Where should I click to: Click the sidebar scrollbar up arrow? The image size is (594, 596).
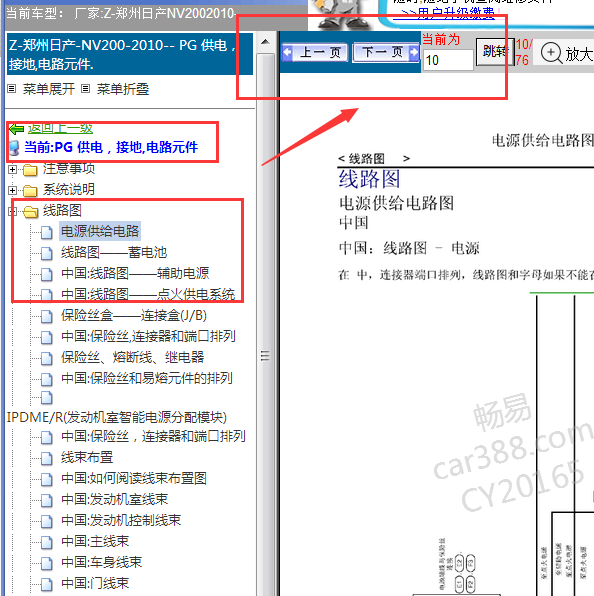point(265,42)
